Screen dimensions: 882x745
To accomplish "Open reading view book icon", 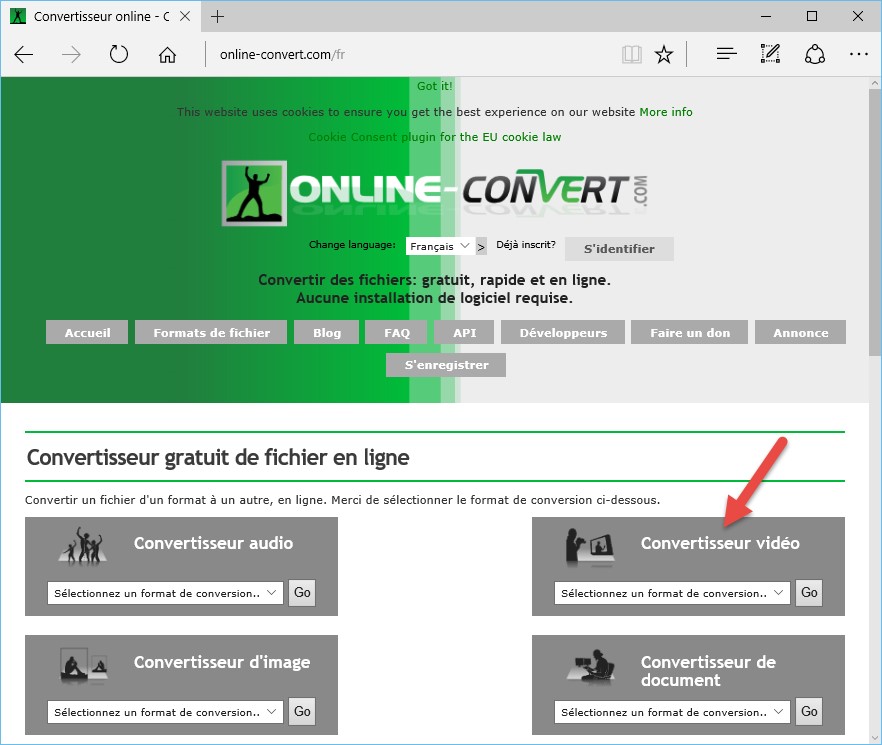I will click(x=631, y=55).
